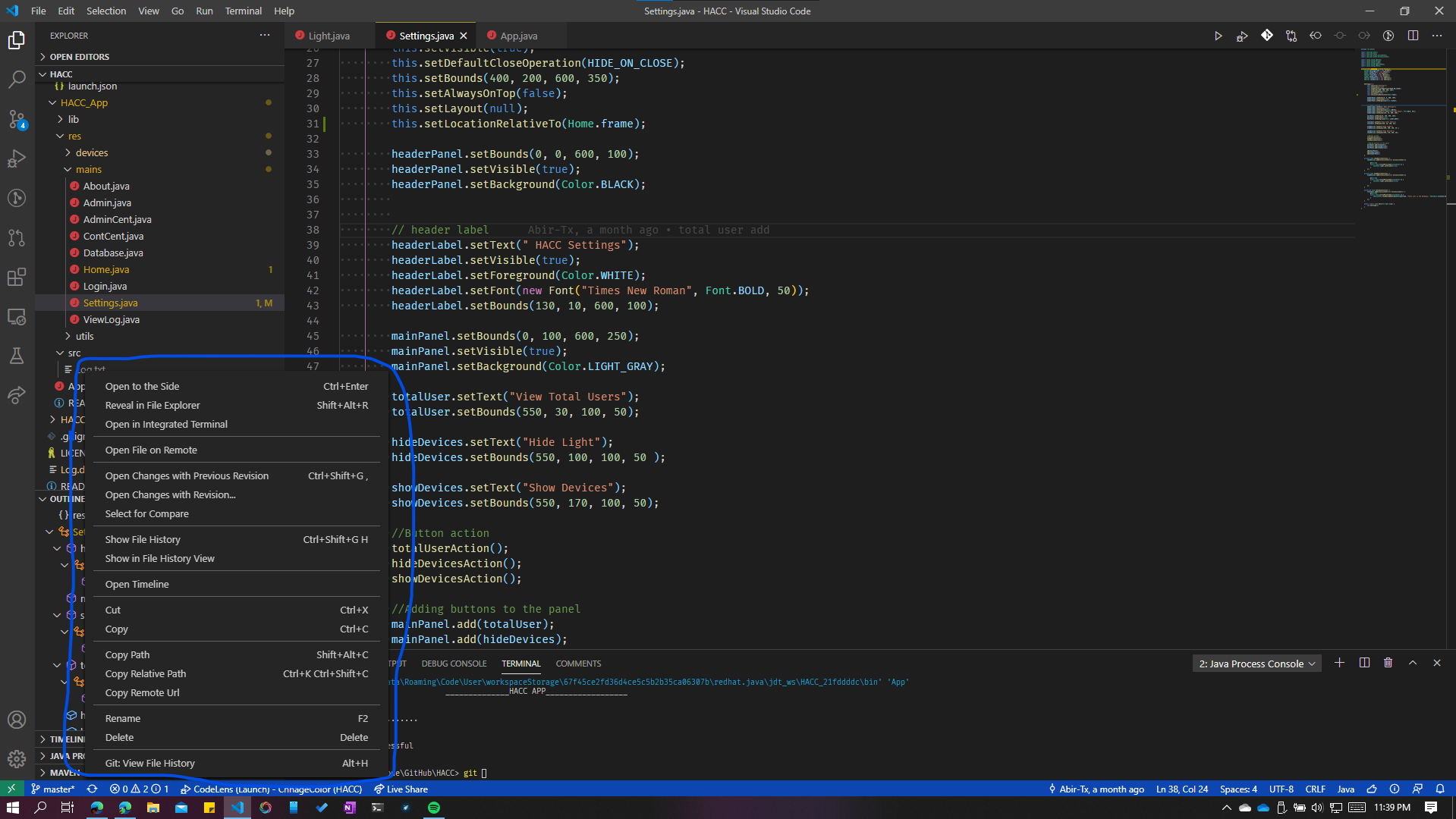Split the editor using the split icon
1456x819 pixels.
coord(1412,35)
